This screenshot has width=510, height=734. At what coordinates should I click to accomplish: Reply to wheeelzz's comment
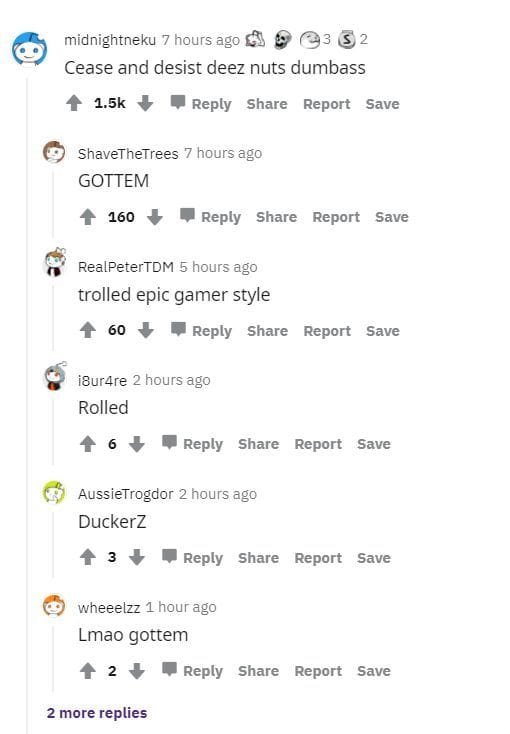192,671
